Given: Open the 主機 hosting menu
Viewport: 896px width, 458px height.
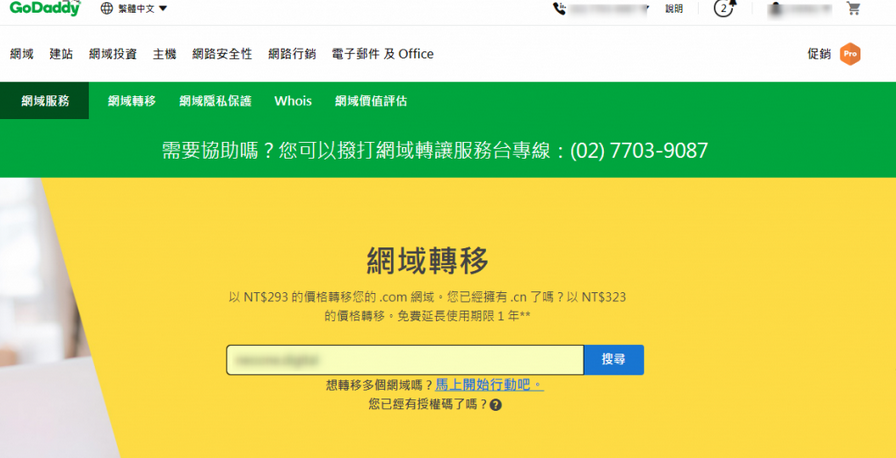Looking at the screenshot, I should (164, 54).
